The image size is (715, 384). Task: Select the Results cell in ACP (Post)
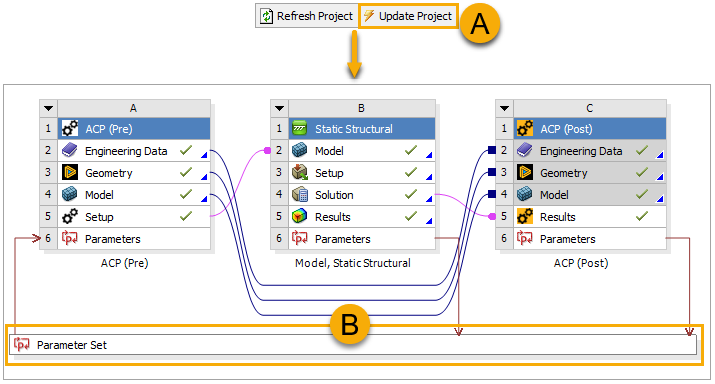click(x=590, y=216)
